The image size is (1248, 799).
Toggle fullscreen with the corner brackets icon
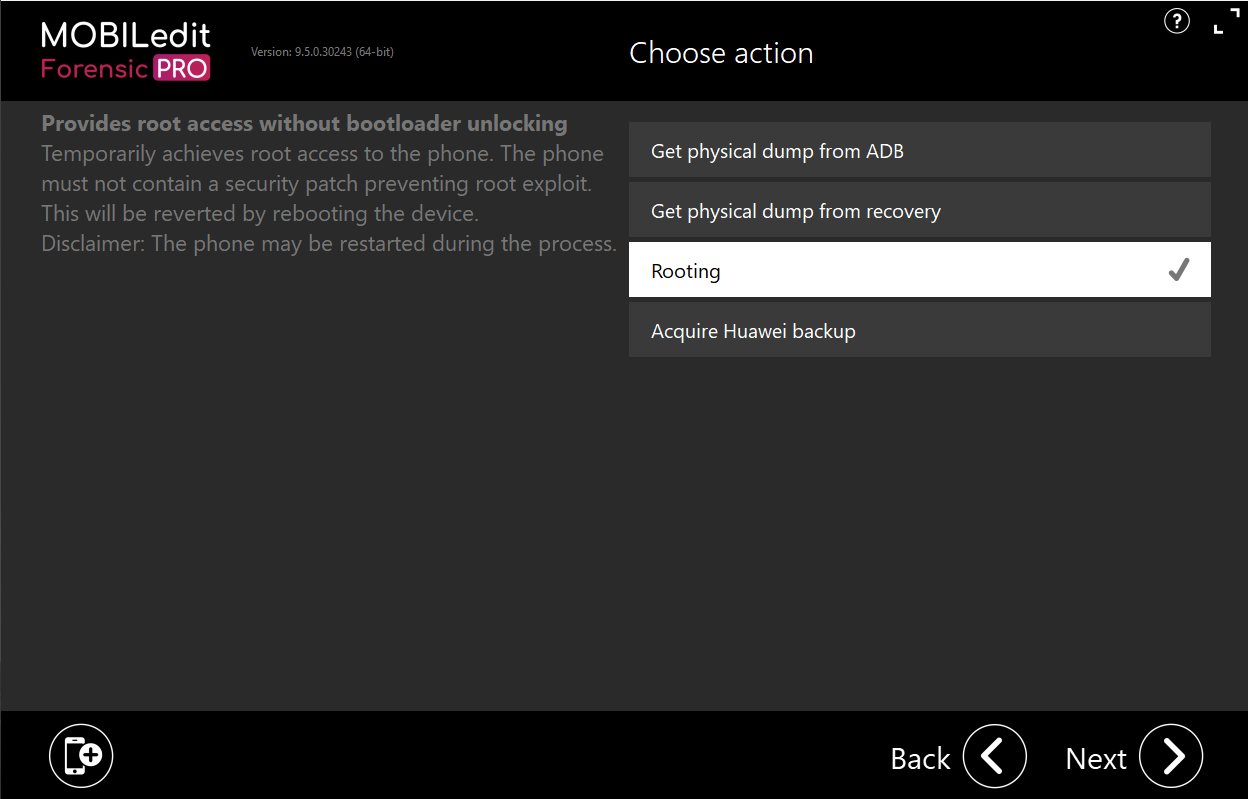tap(1225, 21)
